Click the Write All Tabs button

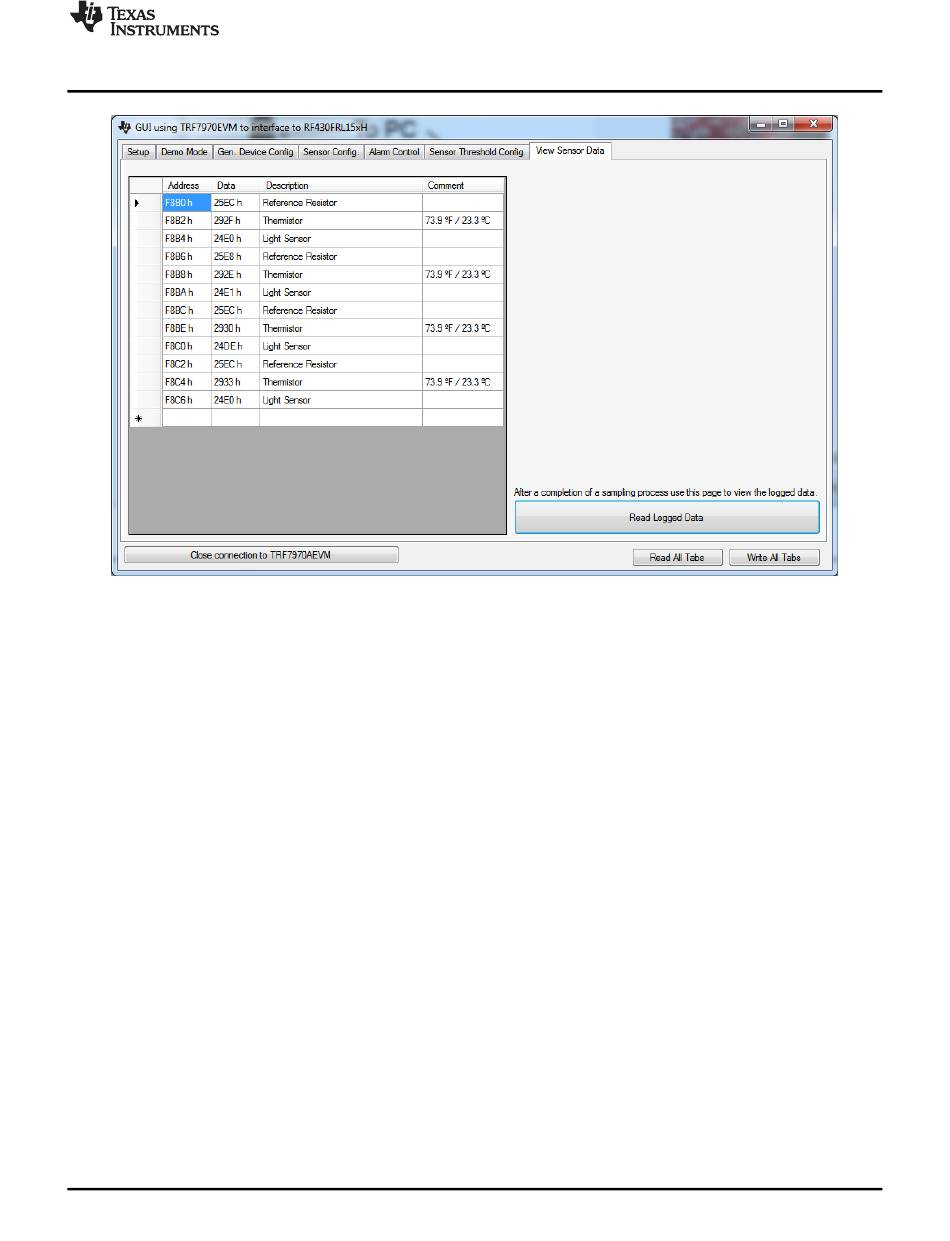click(x=774, y=557)
